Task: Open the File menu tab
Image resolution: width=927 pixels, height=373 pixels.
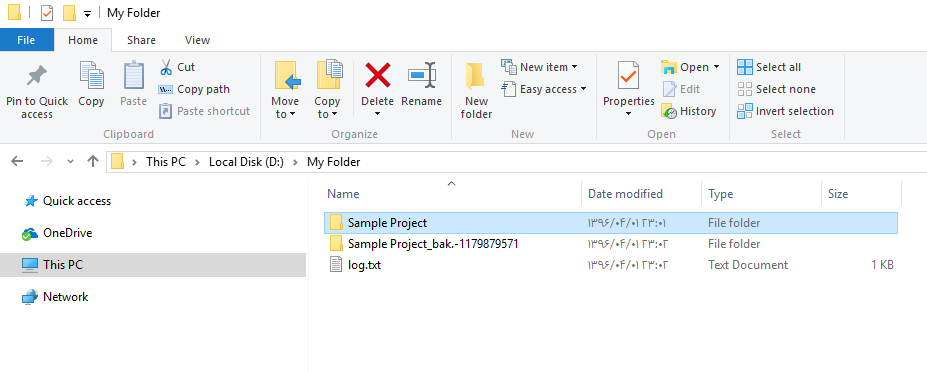Action: tap(27, 40)
